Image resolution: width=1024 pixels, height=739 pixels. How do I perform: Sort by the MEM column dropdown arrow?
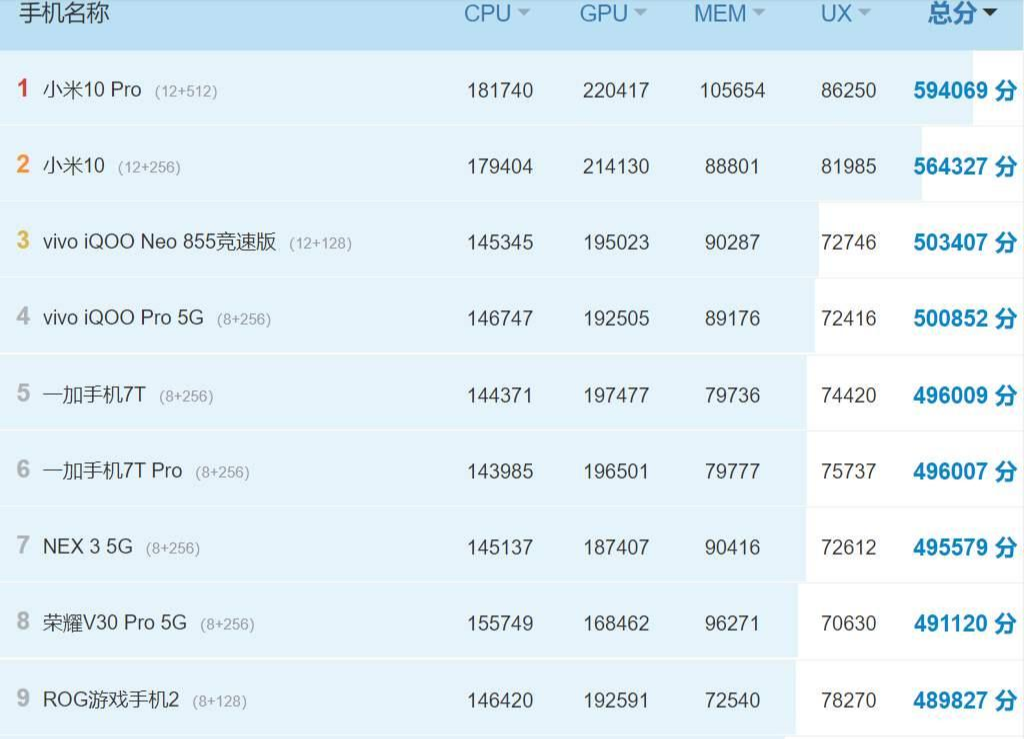click(x=758, y=12)
